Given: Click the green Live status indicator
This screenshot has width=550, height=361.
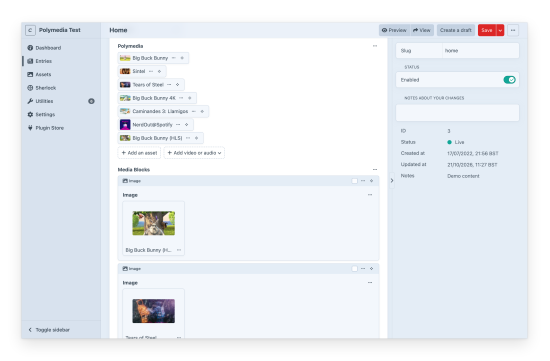Looking at the screenshot, I should (449, 142).
